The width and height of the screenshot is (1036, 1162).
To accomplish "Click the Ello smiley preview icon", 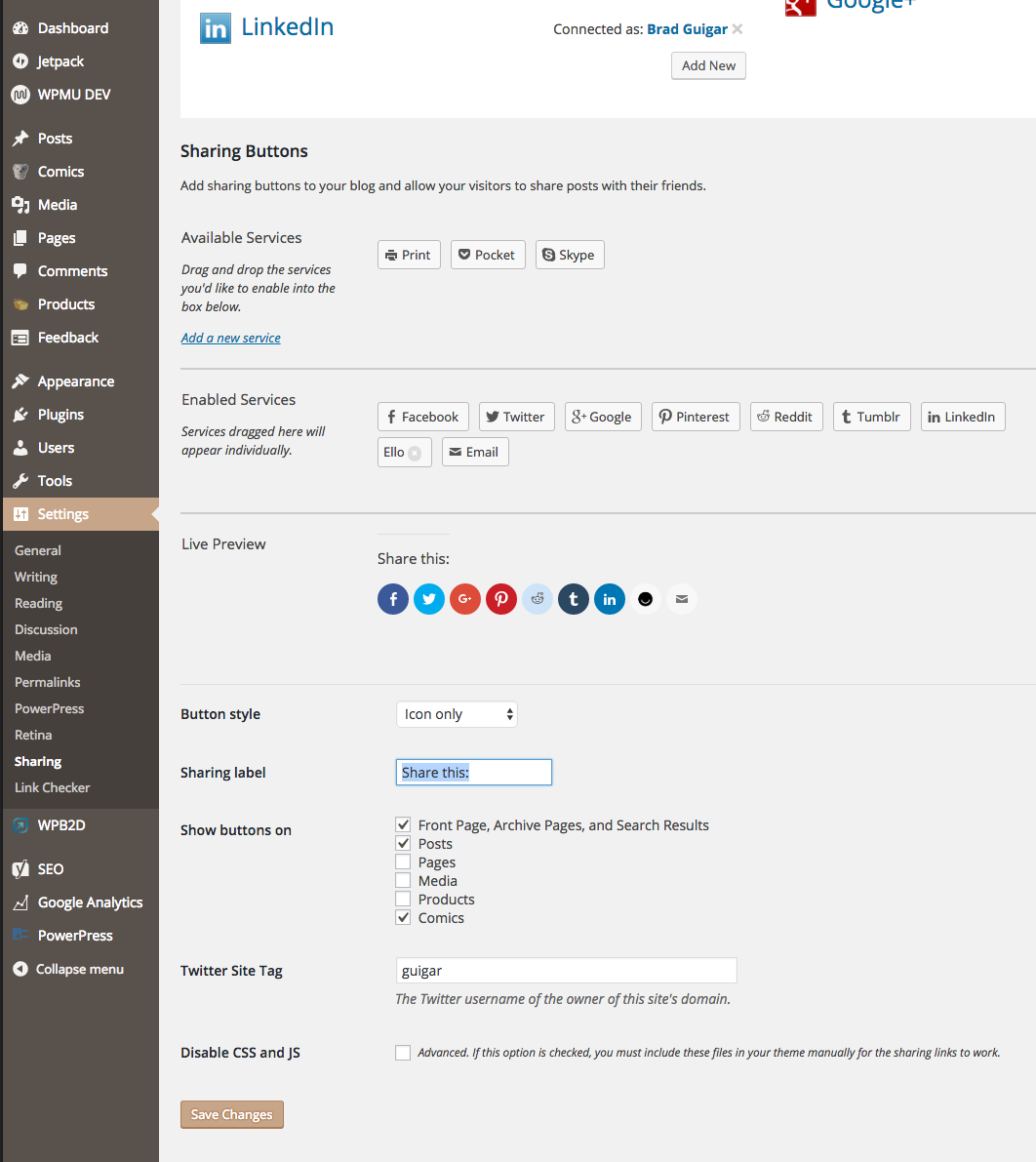I will [x=645, y=599].
